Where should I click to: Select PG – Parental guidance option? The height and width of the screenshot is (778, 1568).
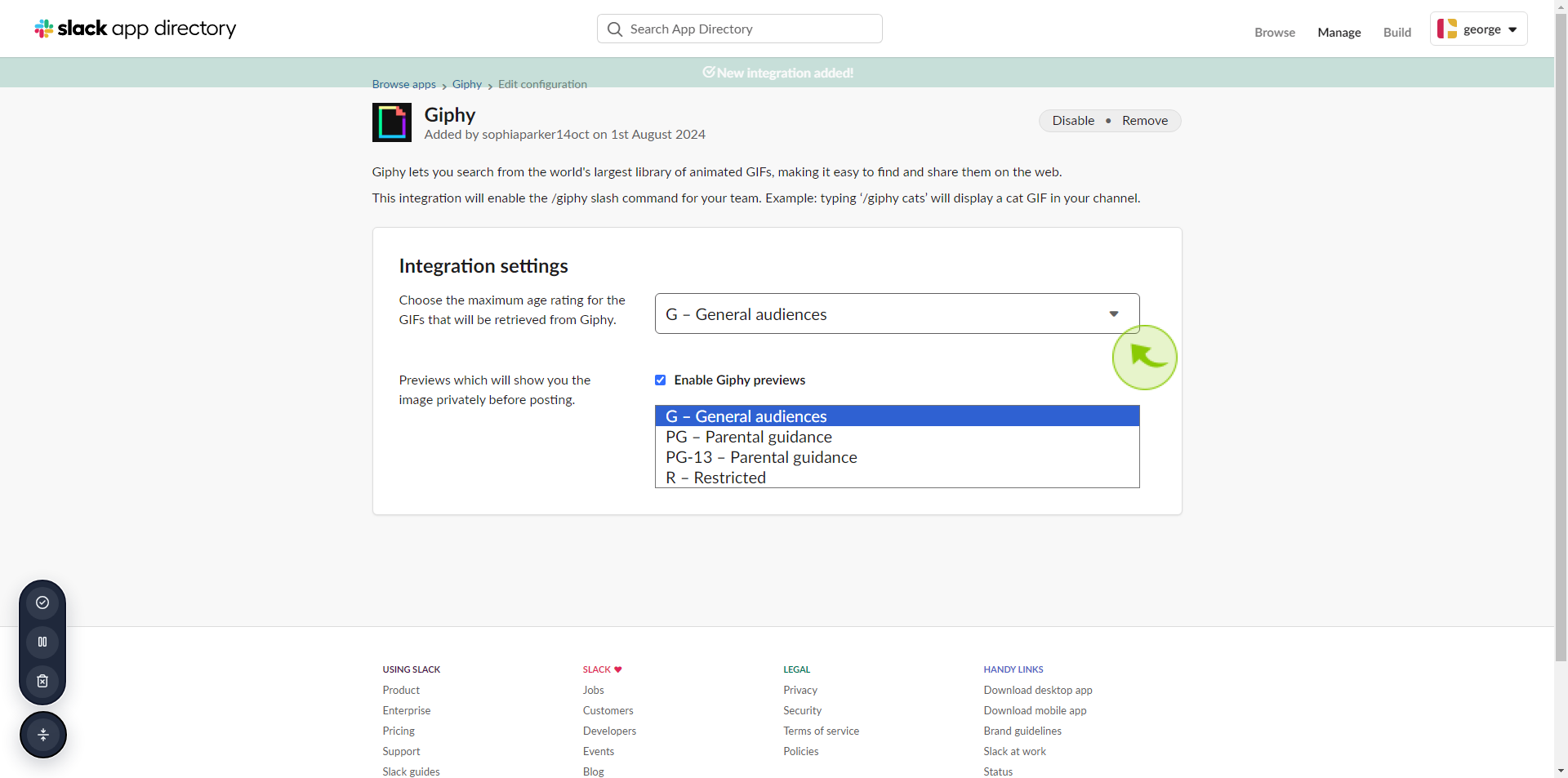pyautogui.click(x=897, y=437)
